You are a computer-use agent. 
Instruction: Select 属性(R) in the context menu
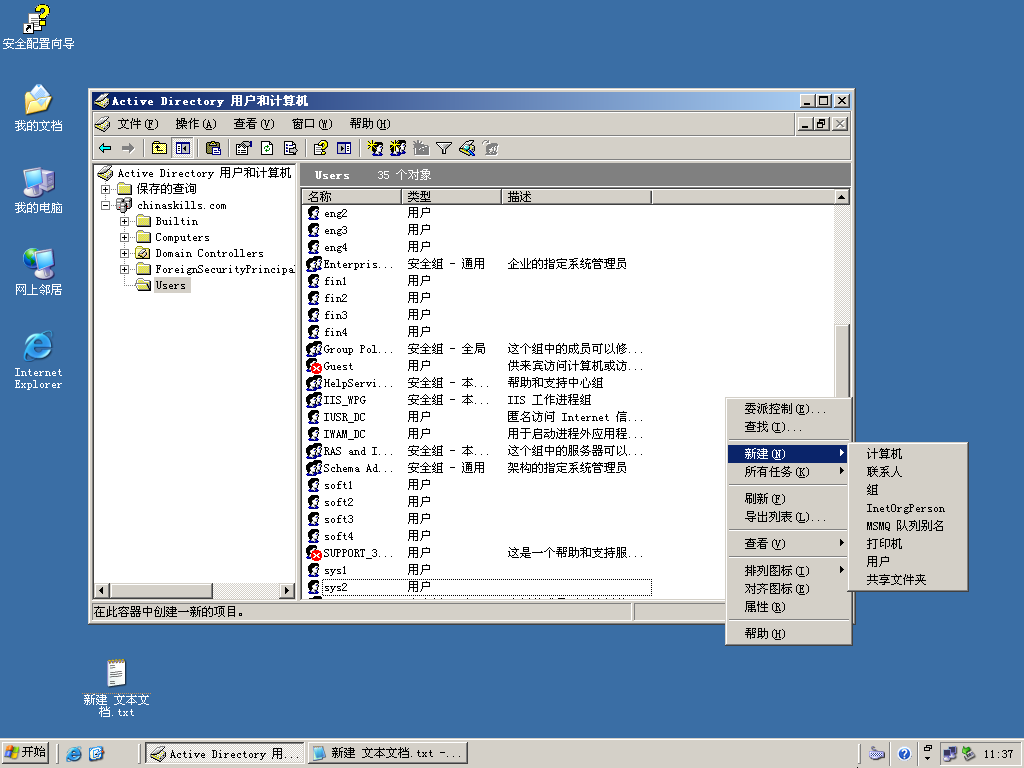(x=788, y=607)
